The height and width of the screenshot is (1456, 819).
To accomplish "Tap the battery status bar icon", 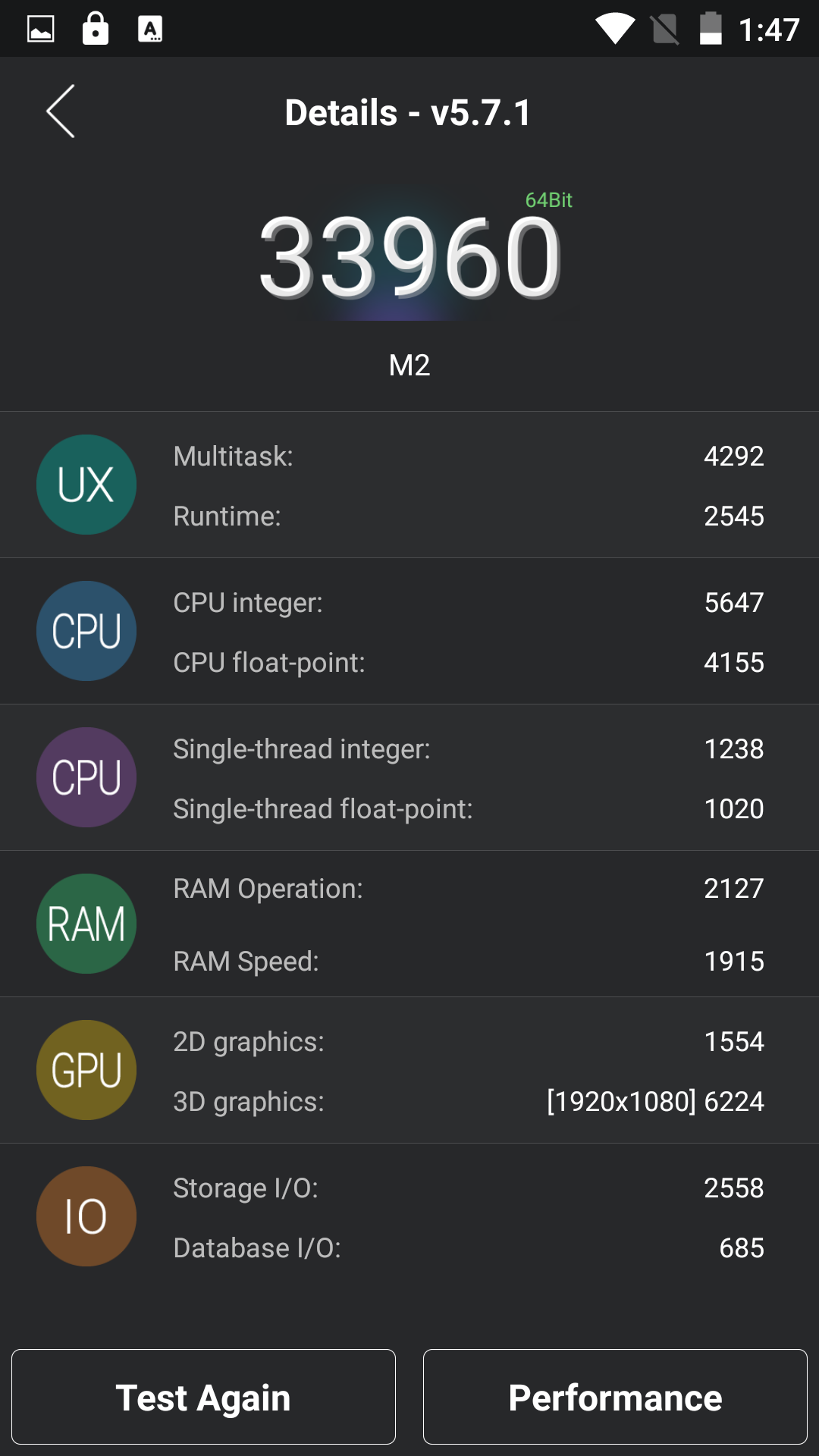I will pyautogui.click(x=711, y=29).
